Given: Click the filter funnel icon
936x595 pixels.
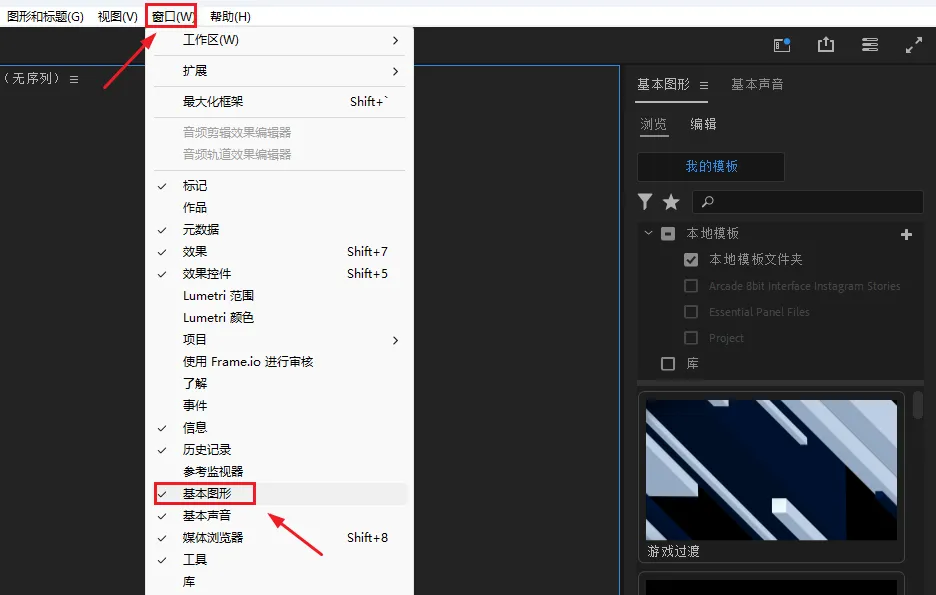Looking at the screenshot, I should (x=646, y=202).
